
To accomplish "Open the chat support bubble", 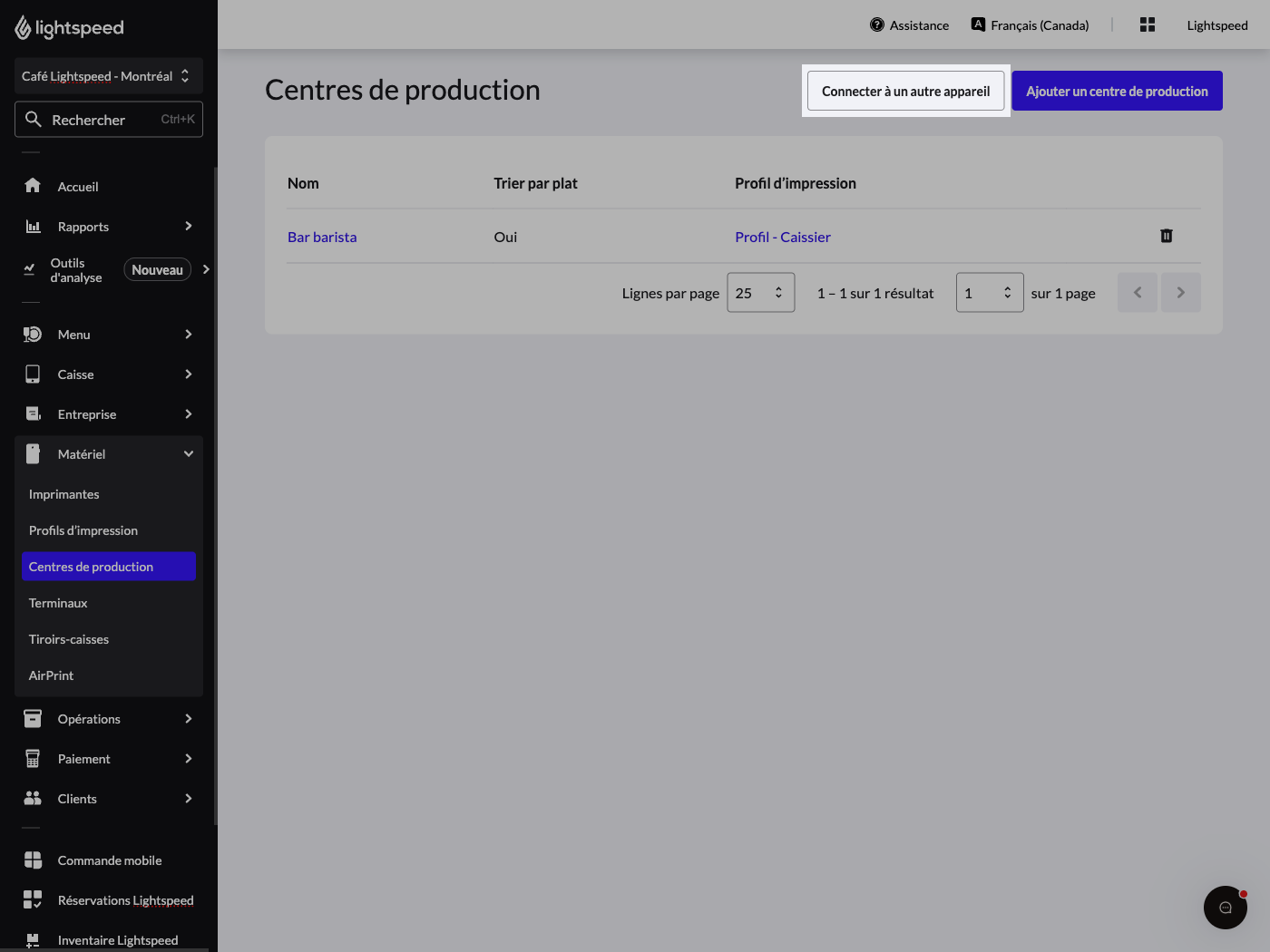I will tap(1226, 908).
